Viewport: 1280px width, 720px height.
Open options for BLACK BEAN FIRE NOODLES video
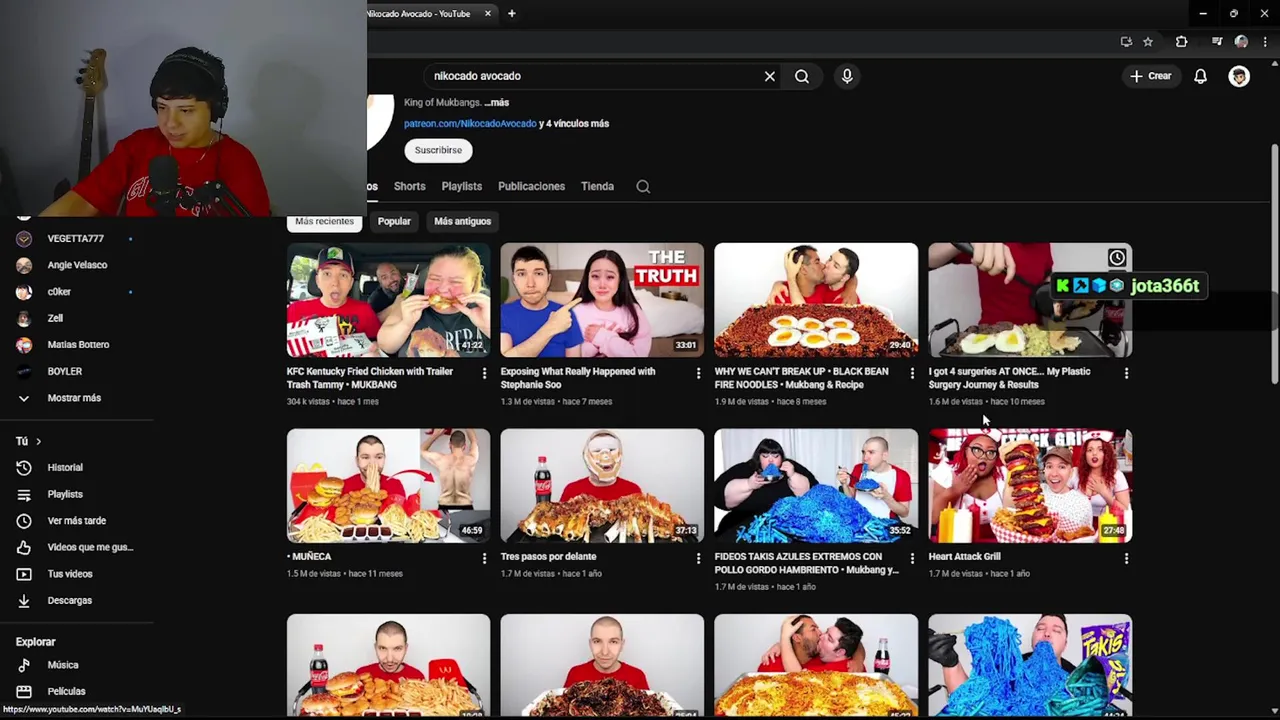(x=912, y=373)
